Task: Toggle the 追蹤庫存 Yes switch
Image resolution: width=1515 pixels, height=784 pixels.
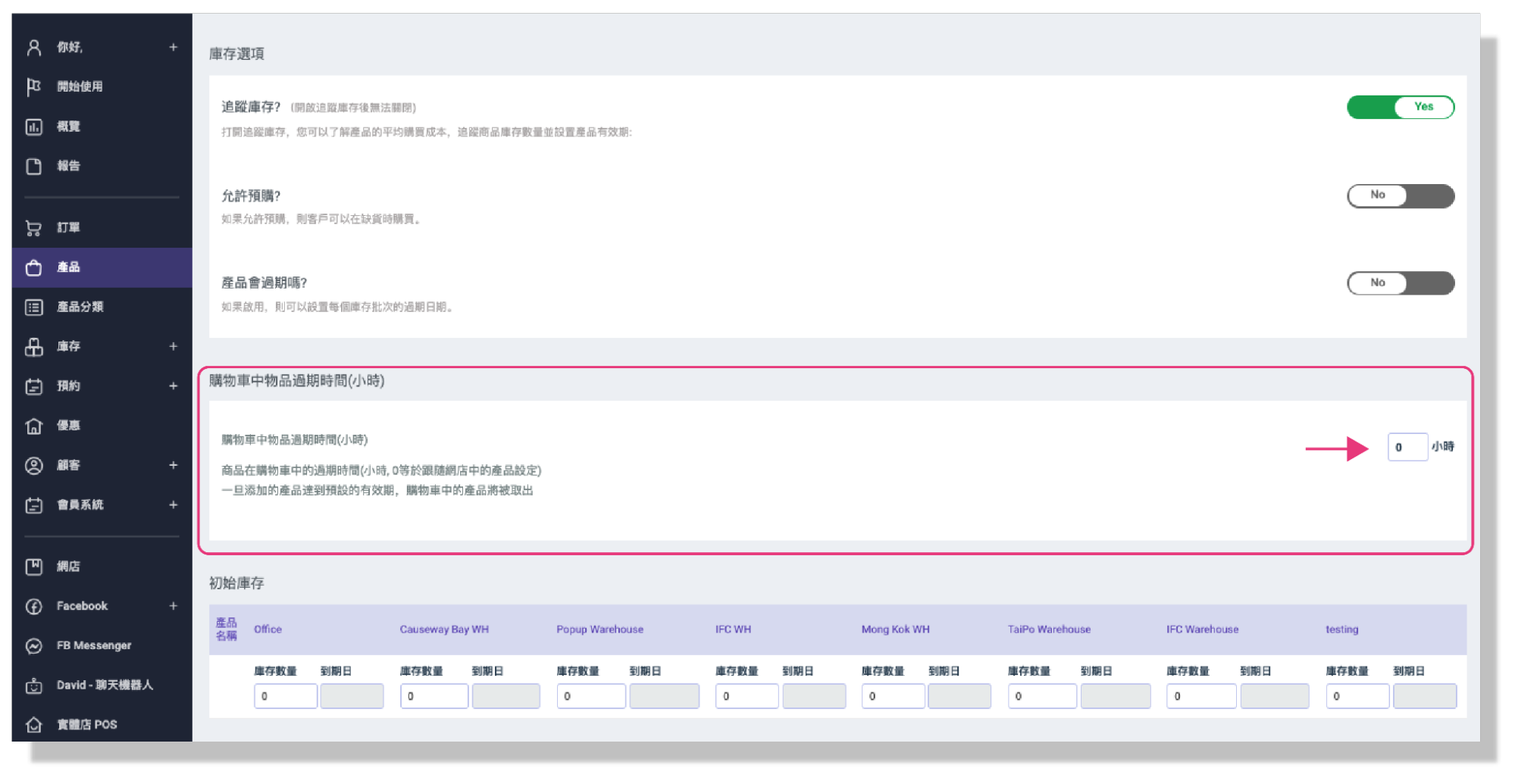Action: [1400, 108]
